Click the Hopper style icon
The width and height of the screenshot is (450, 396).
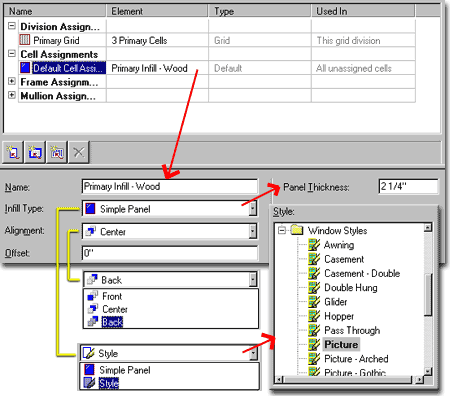tap(314, 316)
